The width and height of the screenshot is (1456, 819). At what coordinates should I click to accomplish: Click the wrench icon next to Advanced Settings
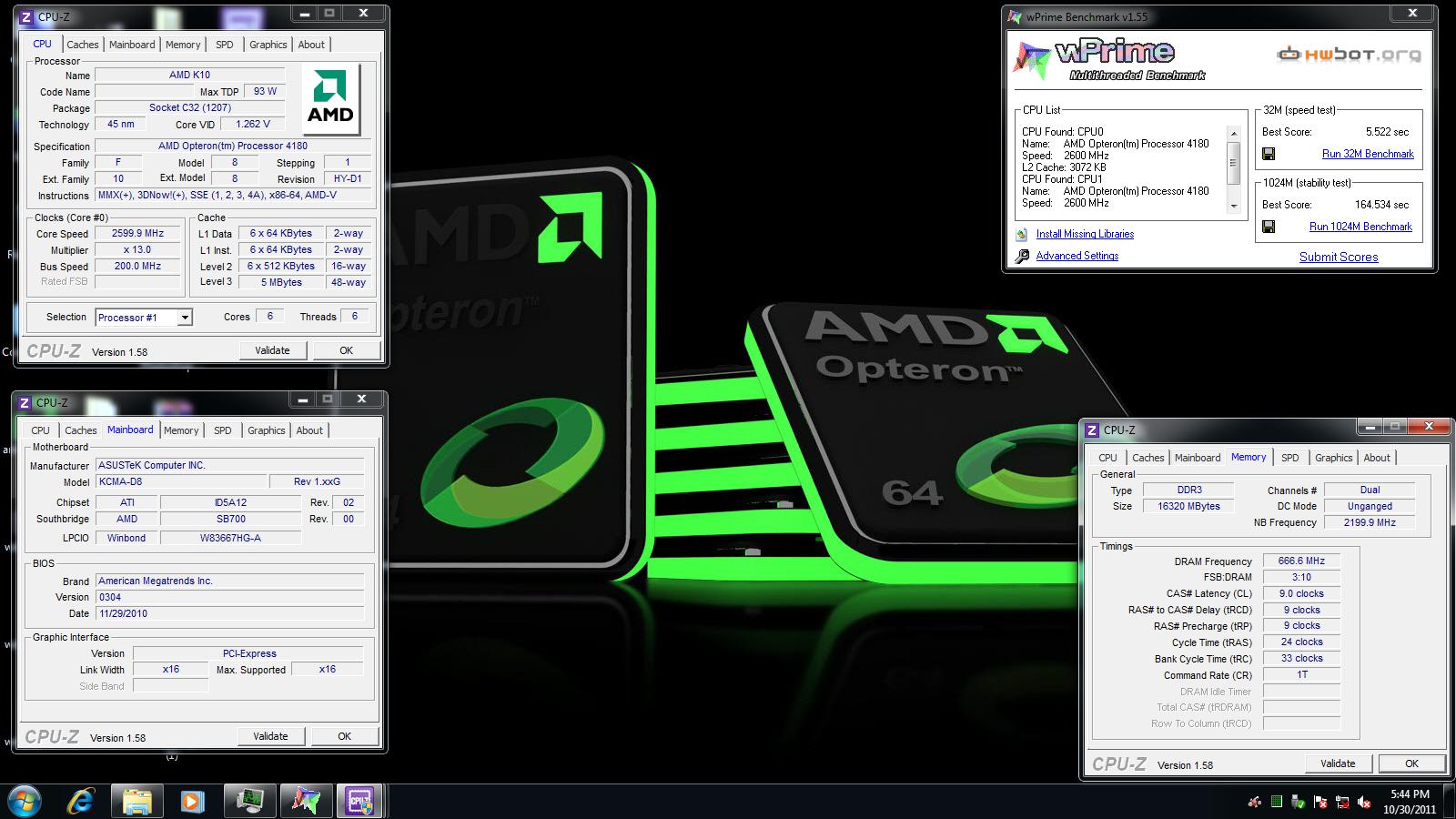click(1022, 257)
